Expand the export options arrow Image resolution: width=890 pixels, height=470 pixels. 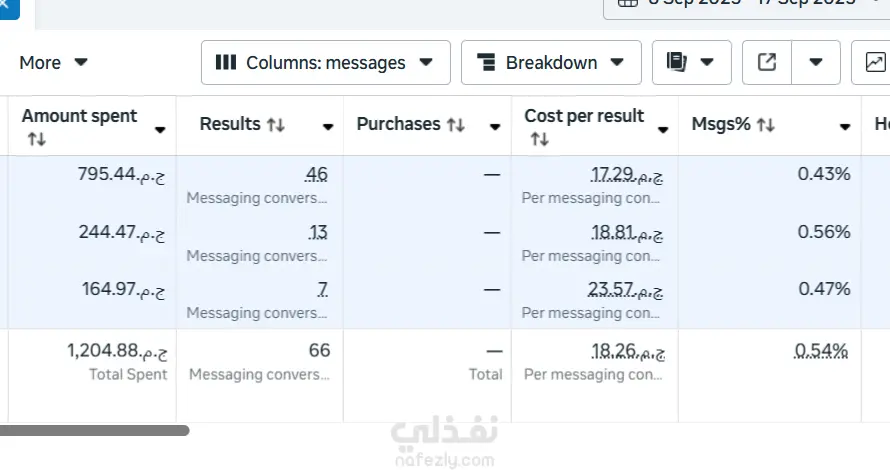pos(816,62)
